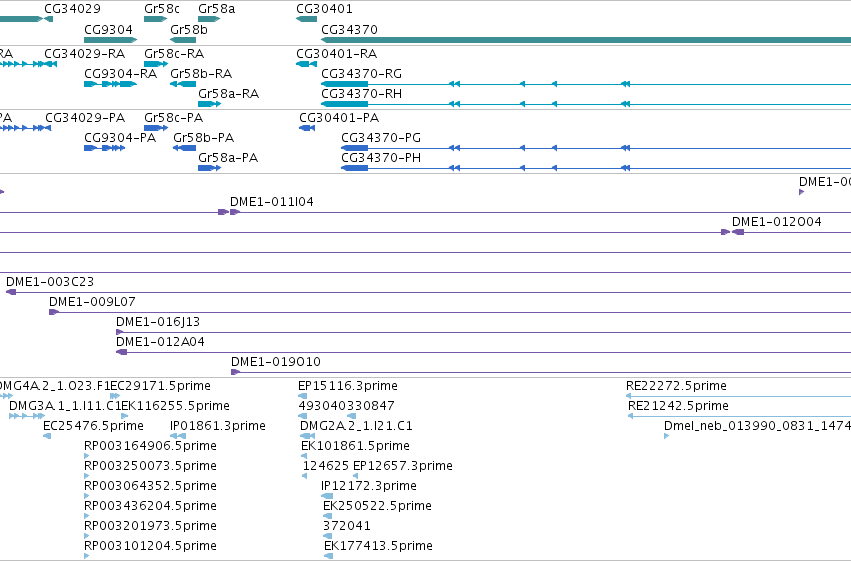
Task: Select EST IP12172.3prime
Action: tap(369, 486)
